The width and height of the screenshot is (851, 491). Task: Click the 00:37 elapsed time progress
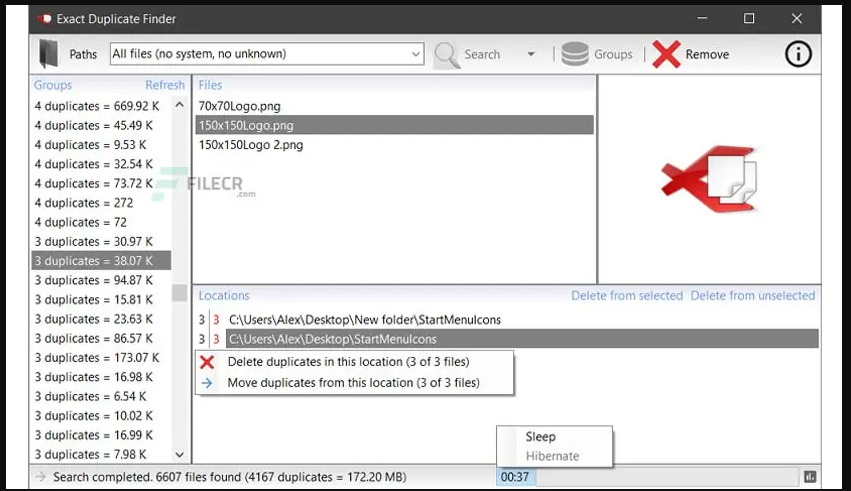click(515, 477)
